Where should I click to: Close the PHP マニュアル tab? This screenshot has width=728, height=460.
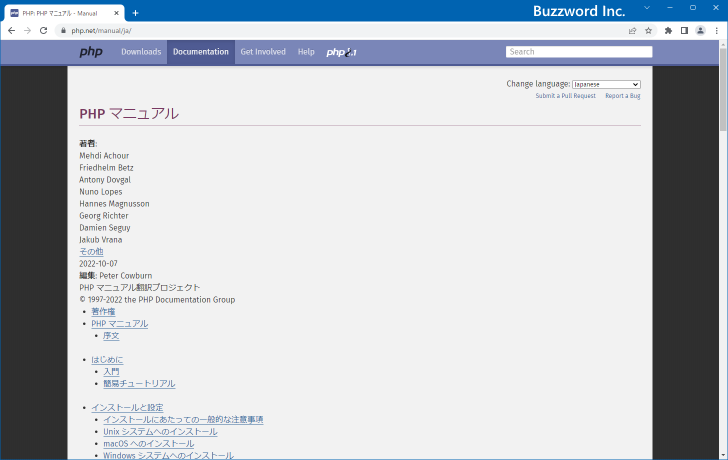point(117,13)
